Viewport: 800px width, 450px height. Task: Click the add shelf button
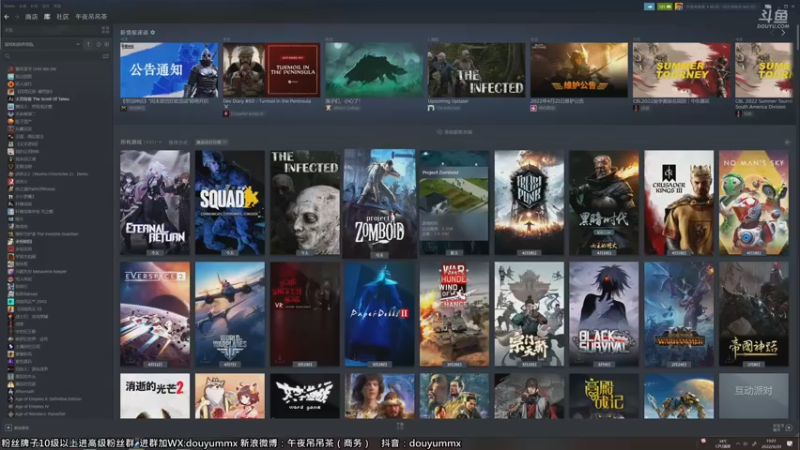tap(454, 132)
